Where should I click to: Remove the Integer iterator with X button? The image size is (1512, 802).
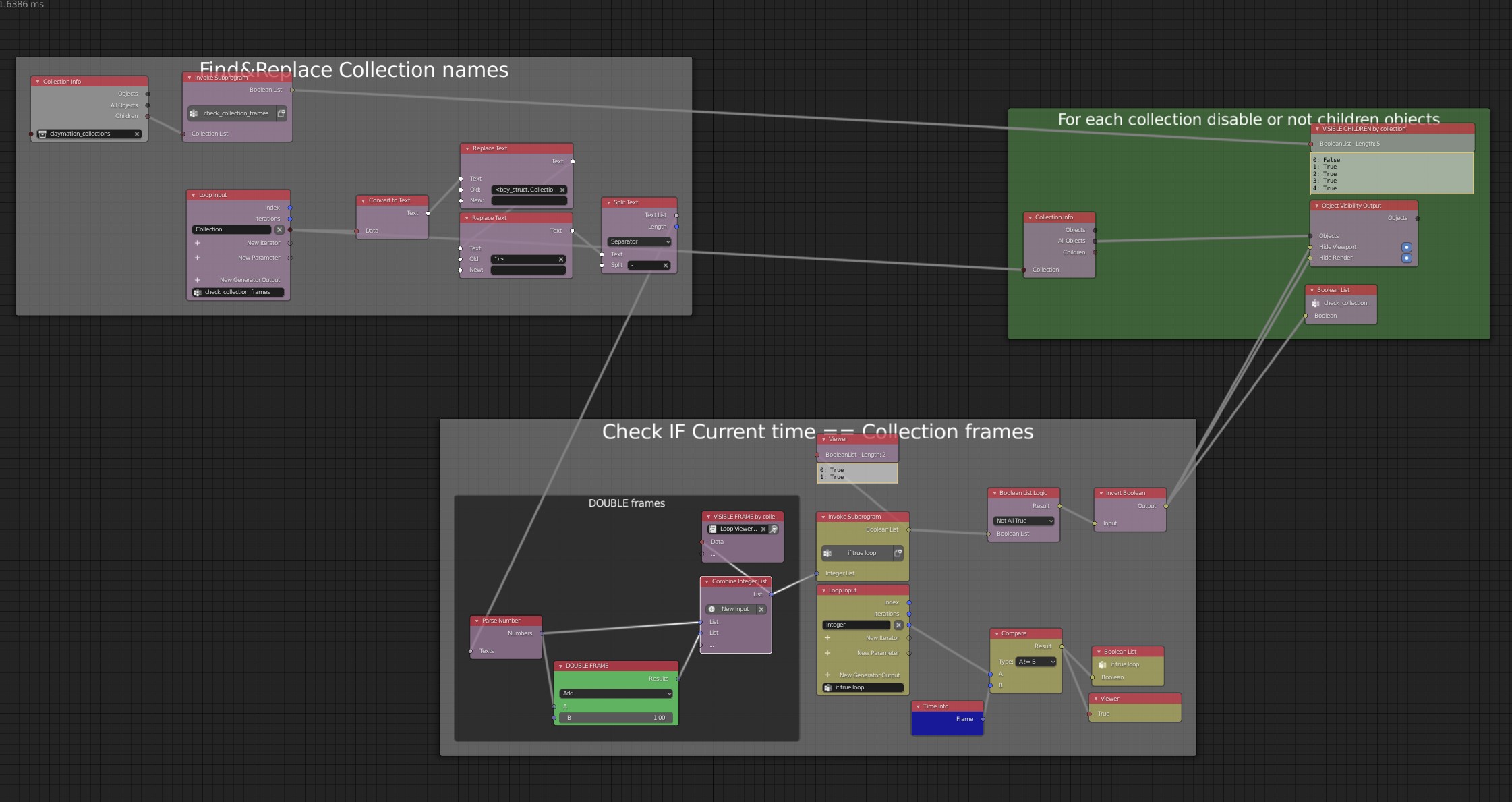point(898,625)
